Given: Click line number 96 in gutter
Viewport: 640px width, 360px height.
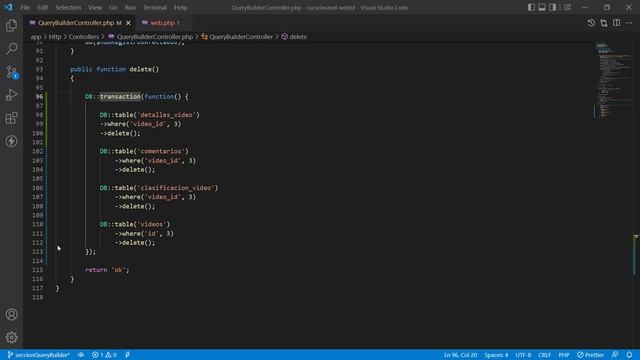Looking at the screenshot, I should [39, 97].
